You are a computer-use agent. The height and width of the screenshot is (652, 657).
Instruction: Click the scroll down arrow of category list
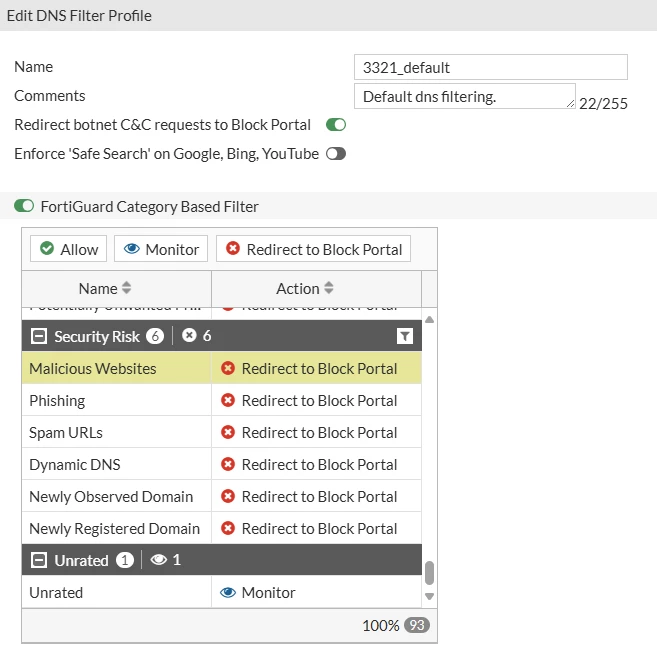tap(429, 596)
